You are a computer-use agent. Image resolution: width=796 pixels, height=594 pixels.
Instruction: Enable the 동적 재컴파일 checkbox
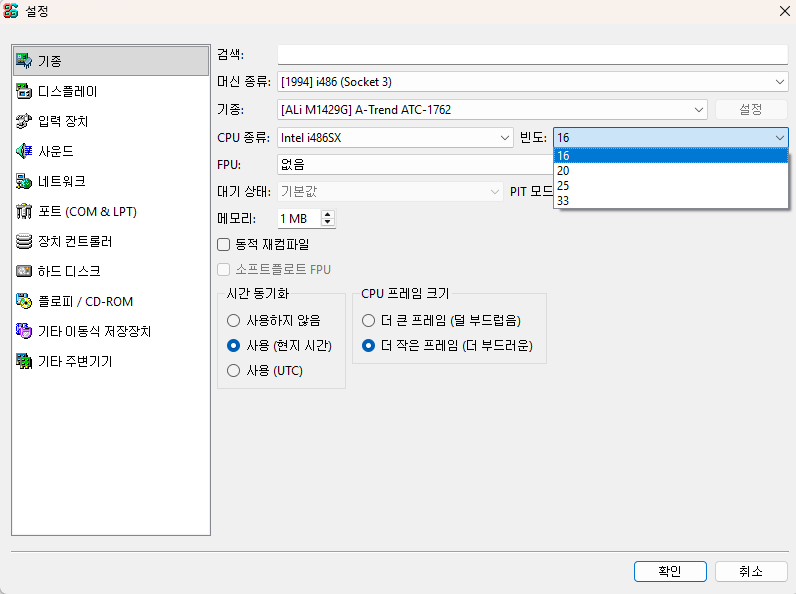(224, 244)
